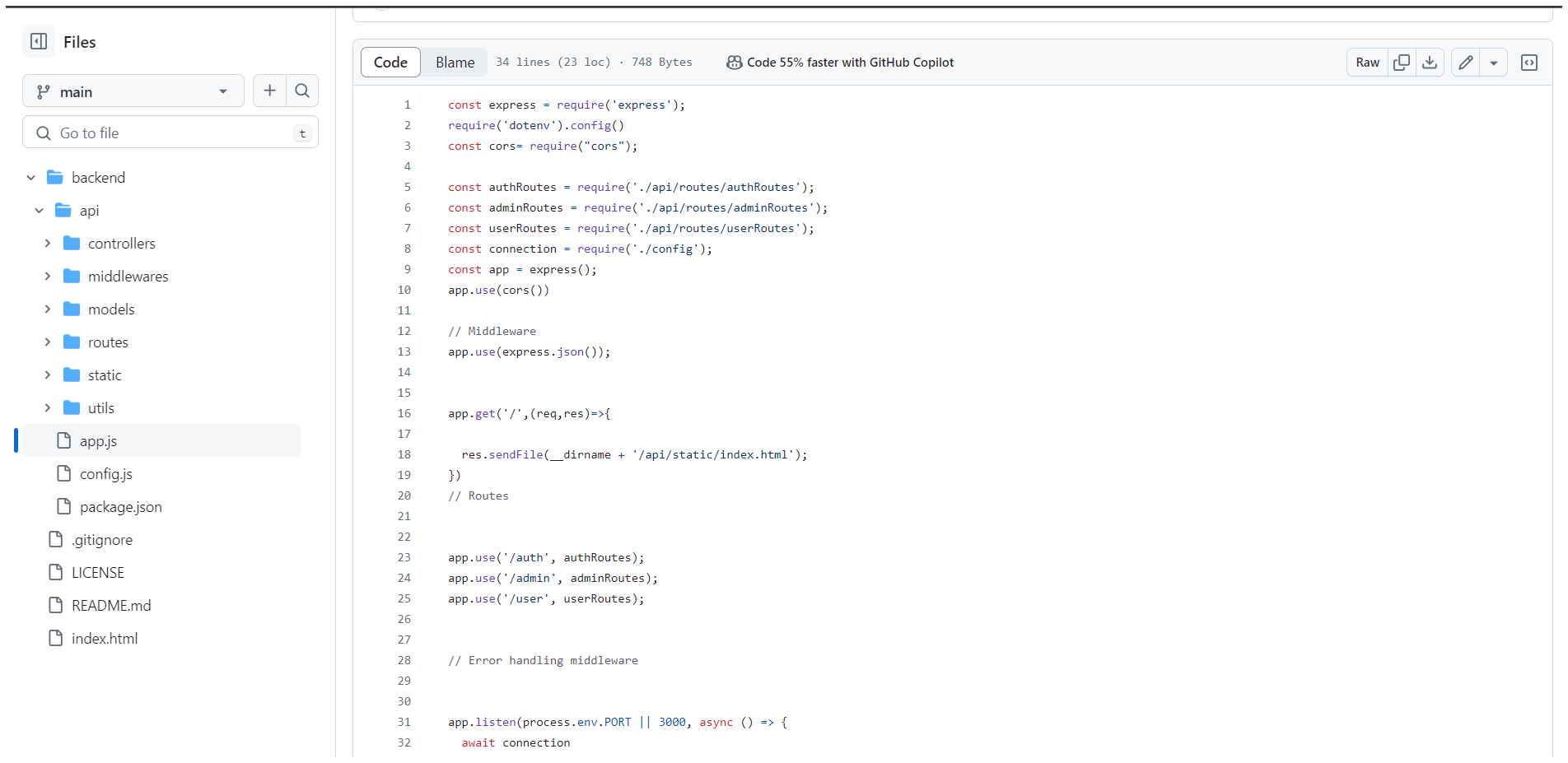
Task: Collapse the backend folder
Action: point(31,178)
